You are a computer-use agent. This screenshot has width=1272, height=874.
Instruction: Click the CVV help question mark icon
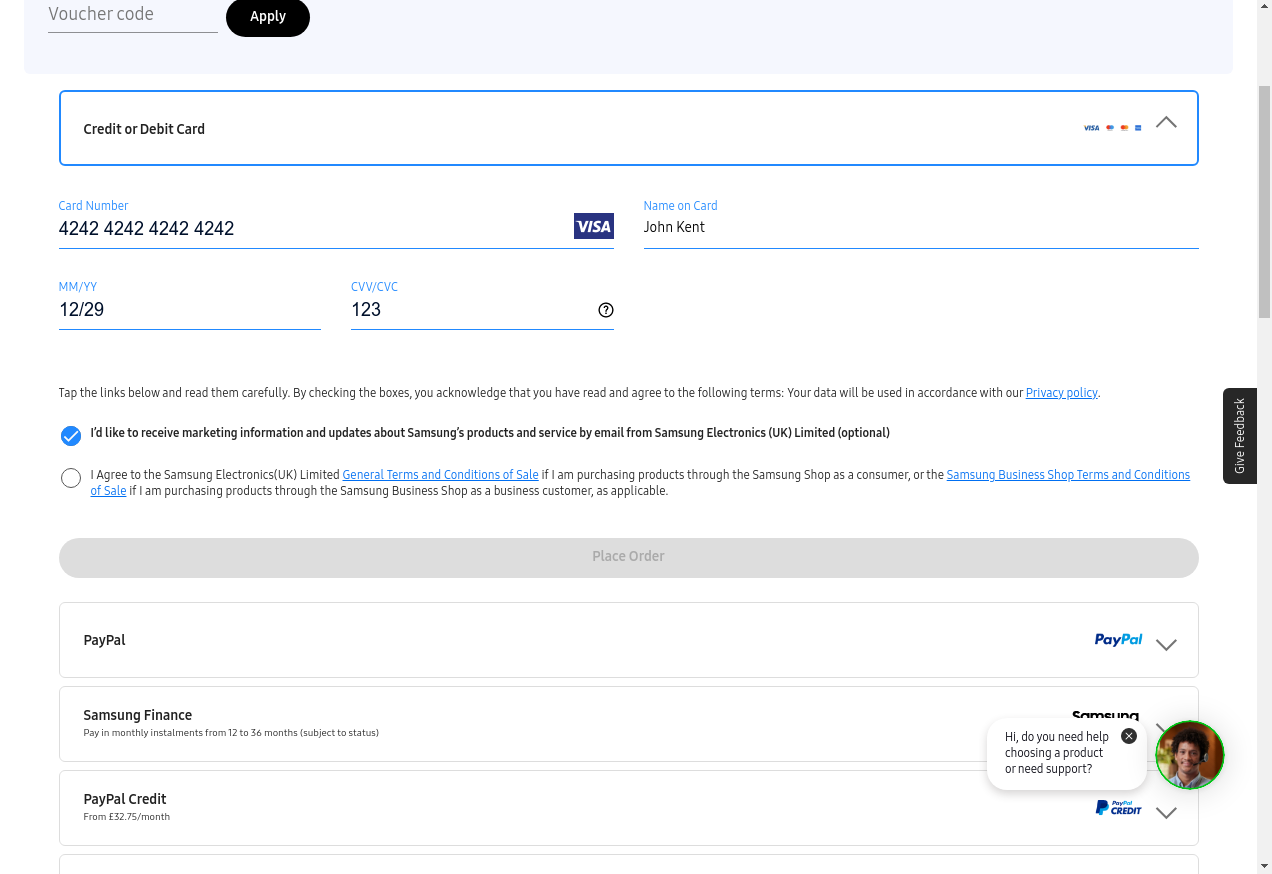605,310
